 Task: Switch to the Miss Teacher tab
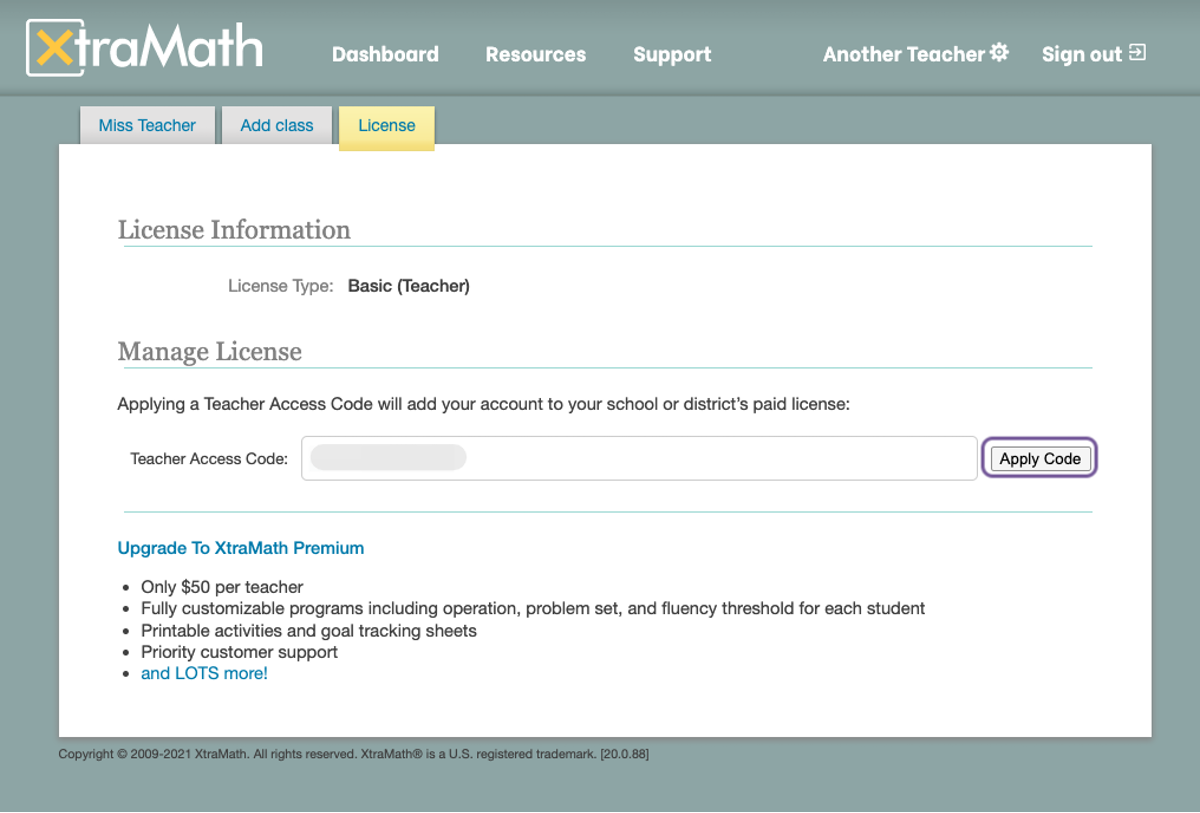tap(147, 125)
